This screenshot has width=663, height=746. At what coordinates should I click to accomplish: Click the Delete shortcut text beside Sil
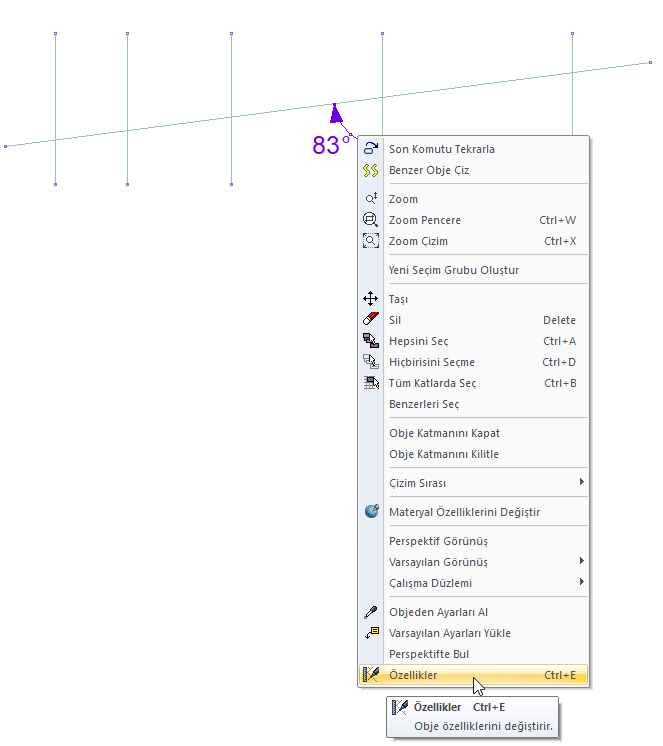559,320
